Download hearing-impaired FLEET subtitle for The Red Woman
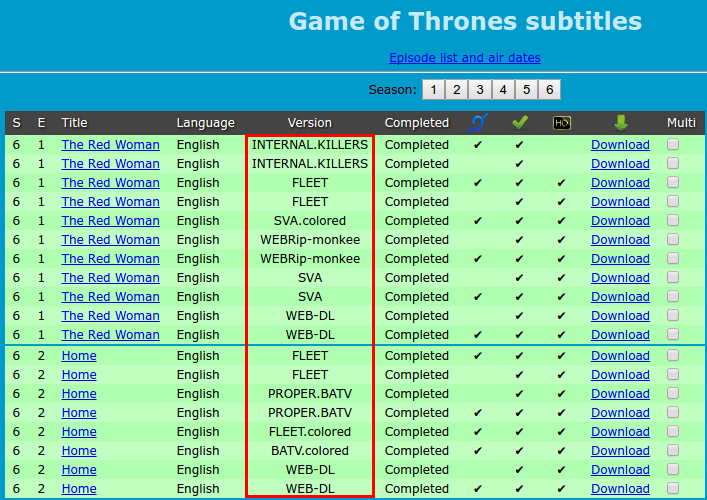Viewport: 707px width, 500px height. pyautogui.click(x=620, y=183)
